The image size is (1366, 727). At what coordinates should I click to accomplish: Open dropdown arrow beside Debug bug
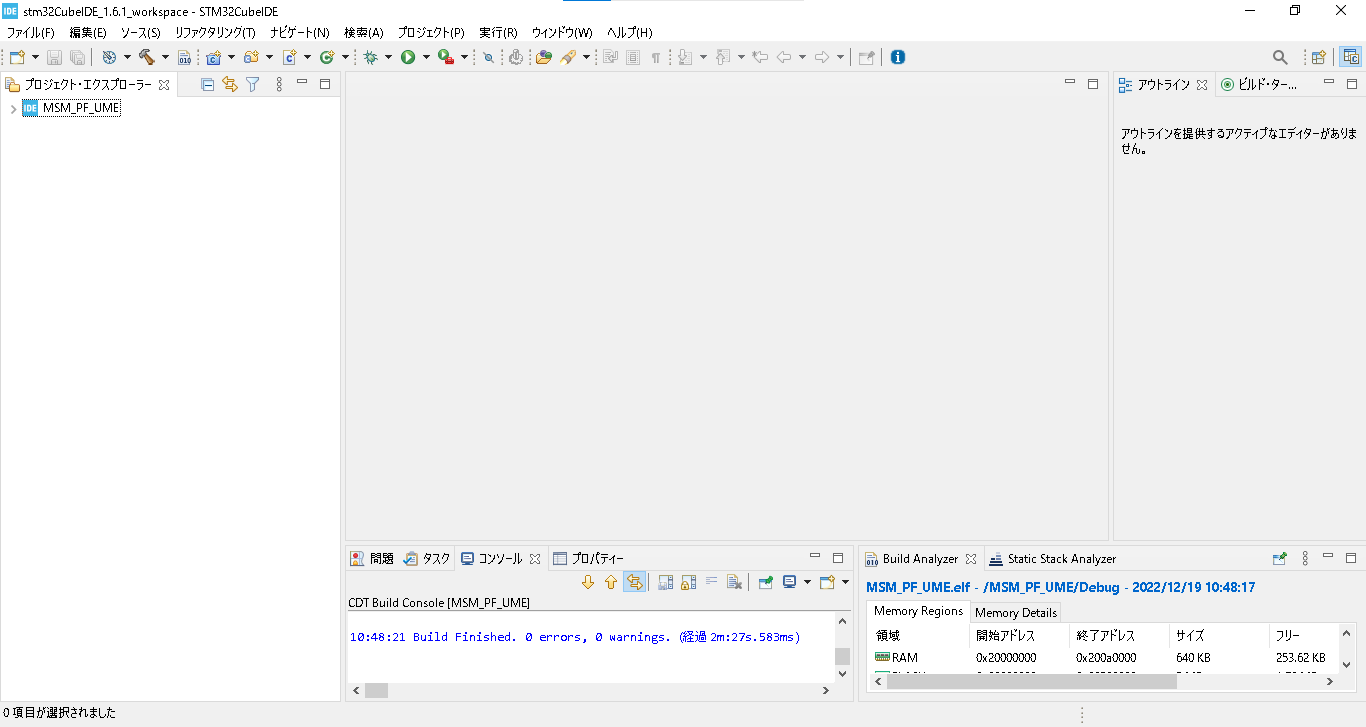[x=388, y=57]
